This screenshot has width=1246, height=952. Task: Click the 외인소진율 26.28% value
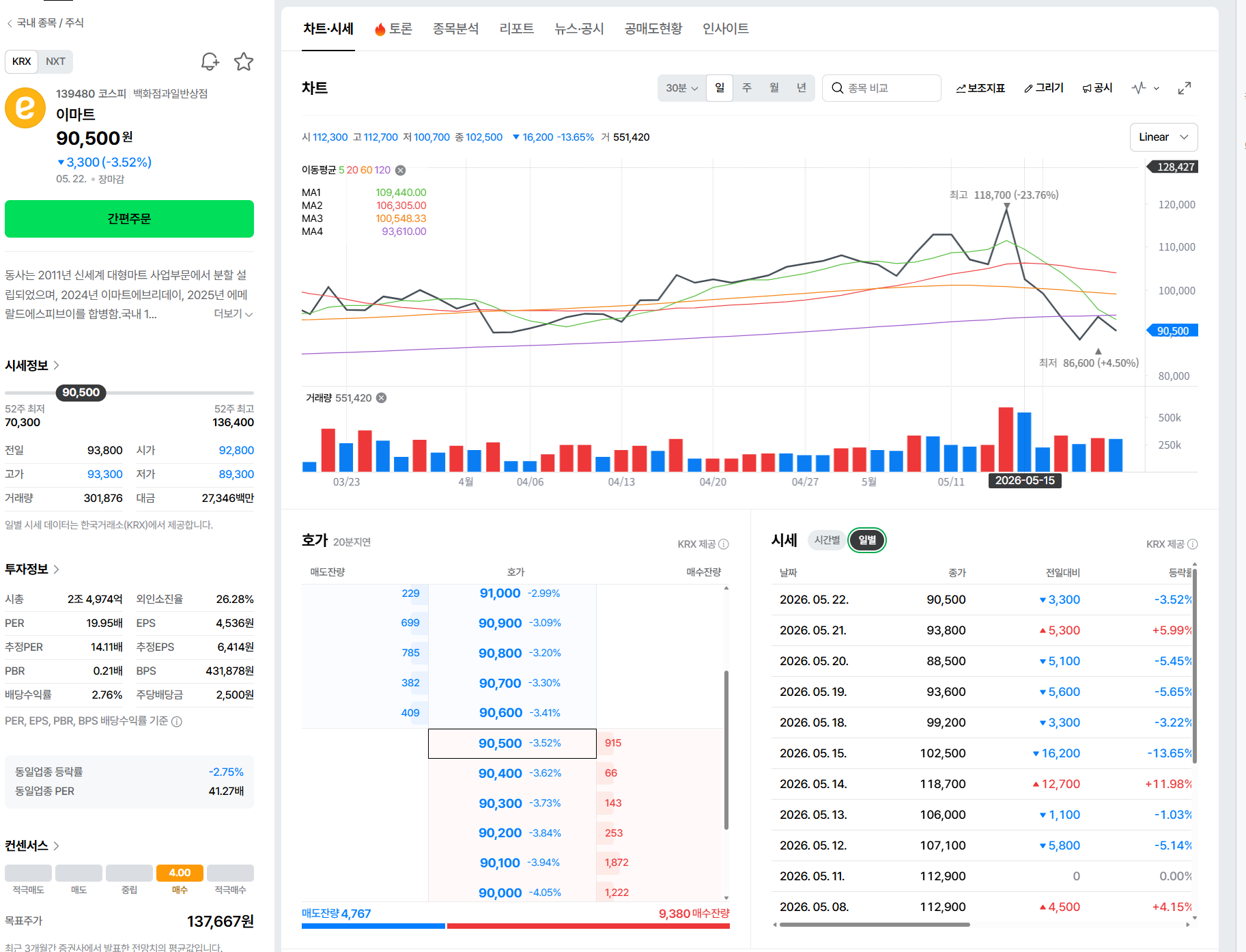[235, 599]
